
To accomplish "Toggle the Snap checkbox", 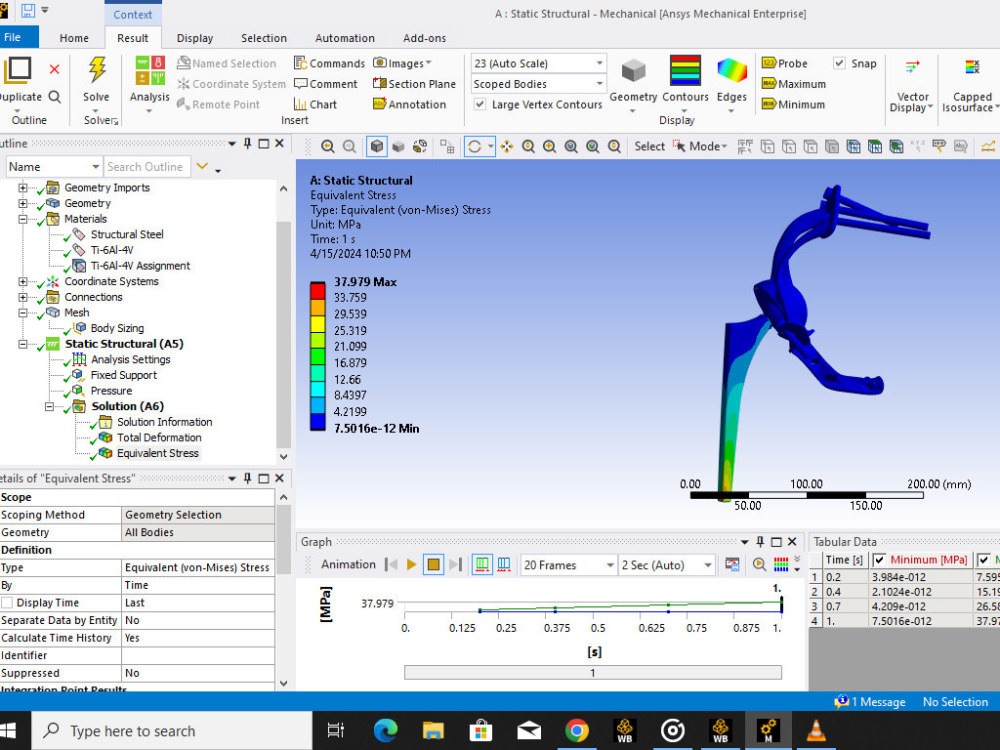I will [x=841, y=62].
